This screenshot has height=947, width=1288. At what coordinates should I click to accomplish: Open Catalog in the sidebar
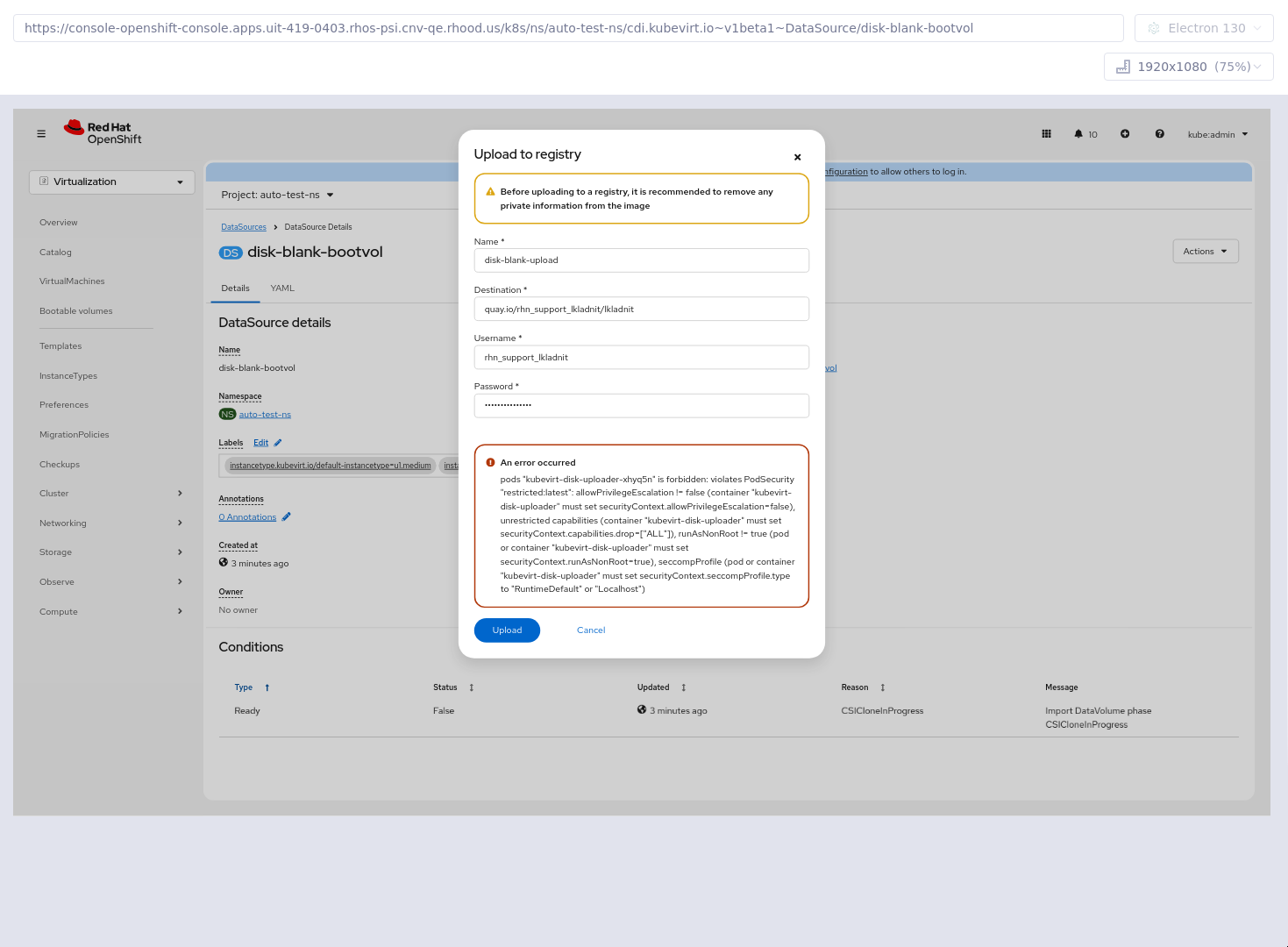click(55, 253)
